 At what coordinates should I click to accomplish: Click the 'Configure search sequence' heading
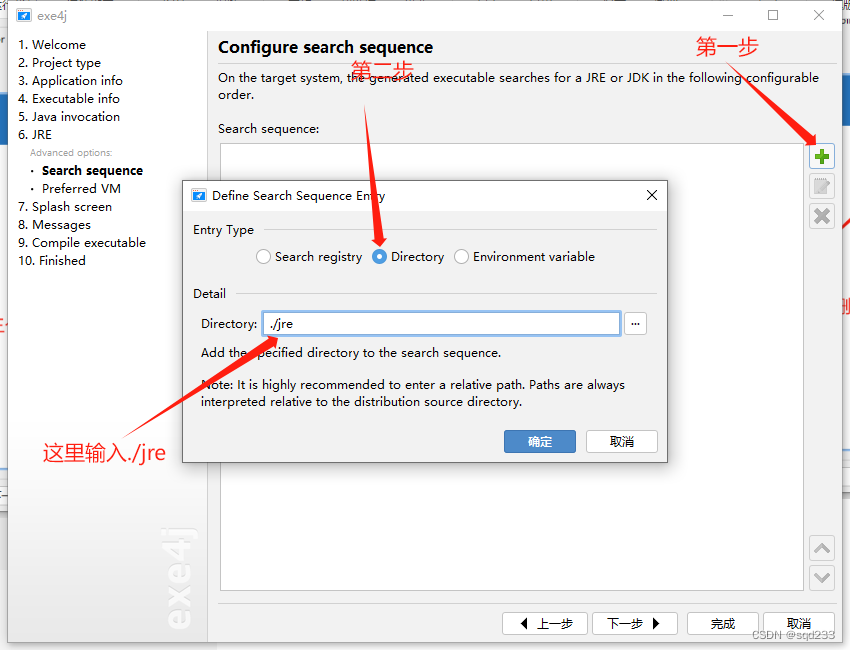coord(325,48)
